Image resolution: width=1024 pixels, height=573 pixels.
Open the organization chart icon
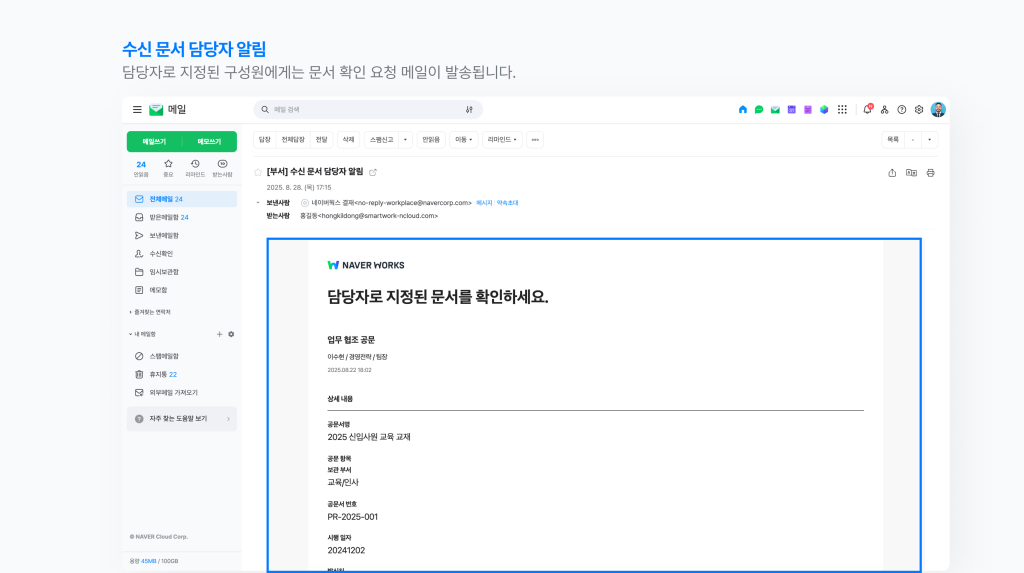click(884, 110)
